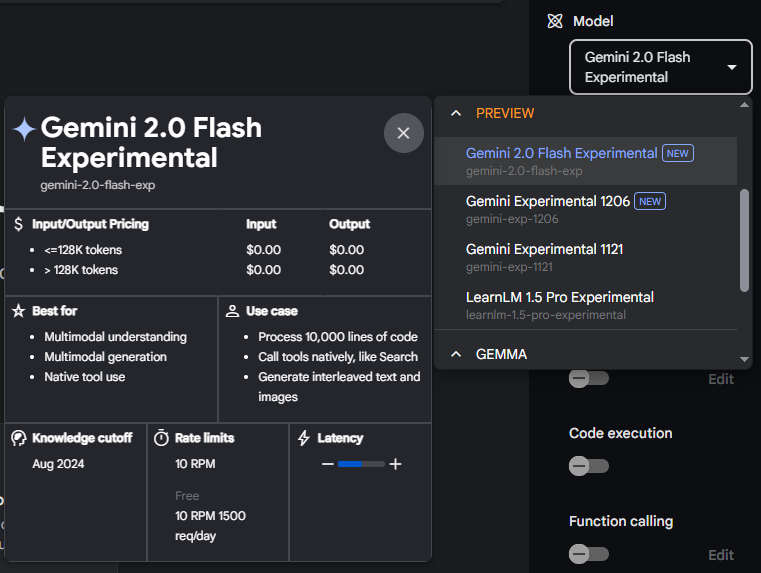Click the latency plus icon
The image size is (761, 573).
tap(396, 464)
